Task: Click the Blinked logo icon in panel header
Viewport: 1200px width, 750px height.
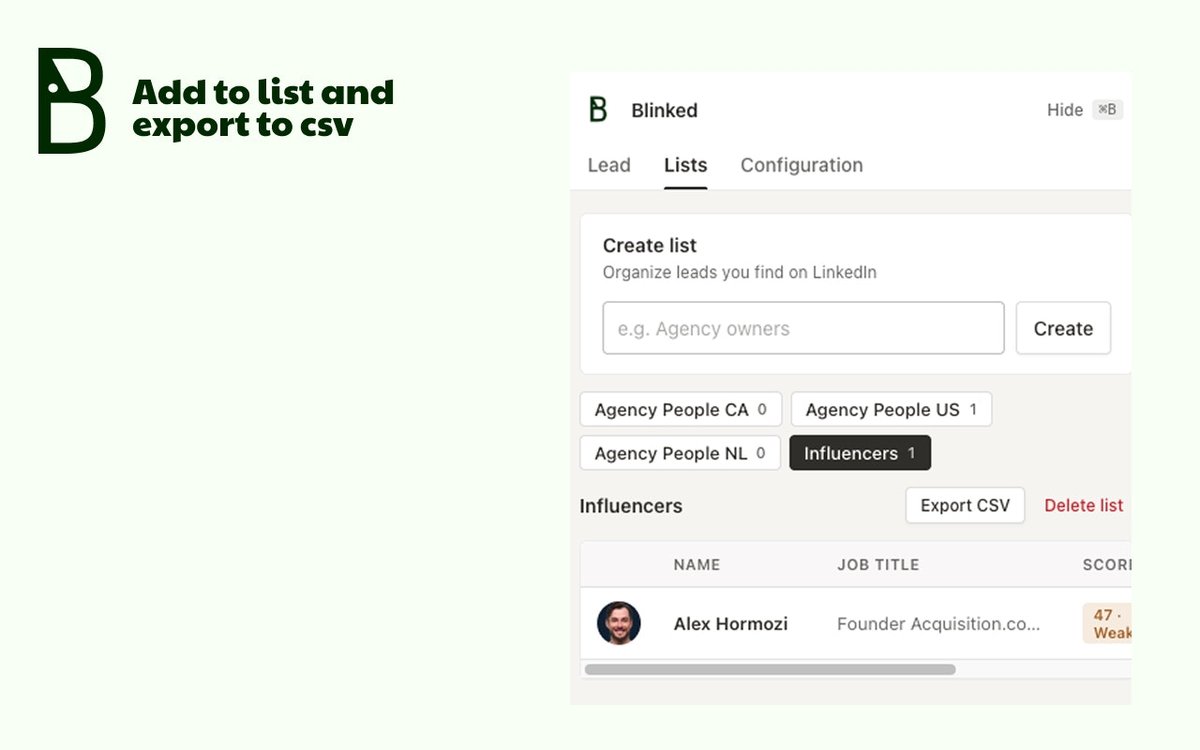Action: [598, 109]
